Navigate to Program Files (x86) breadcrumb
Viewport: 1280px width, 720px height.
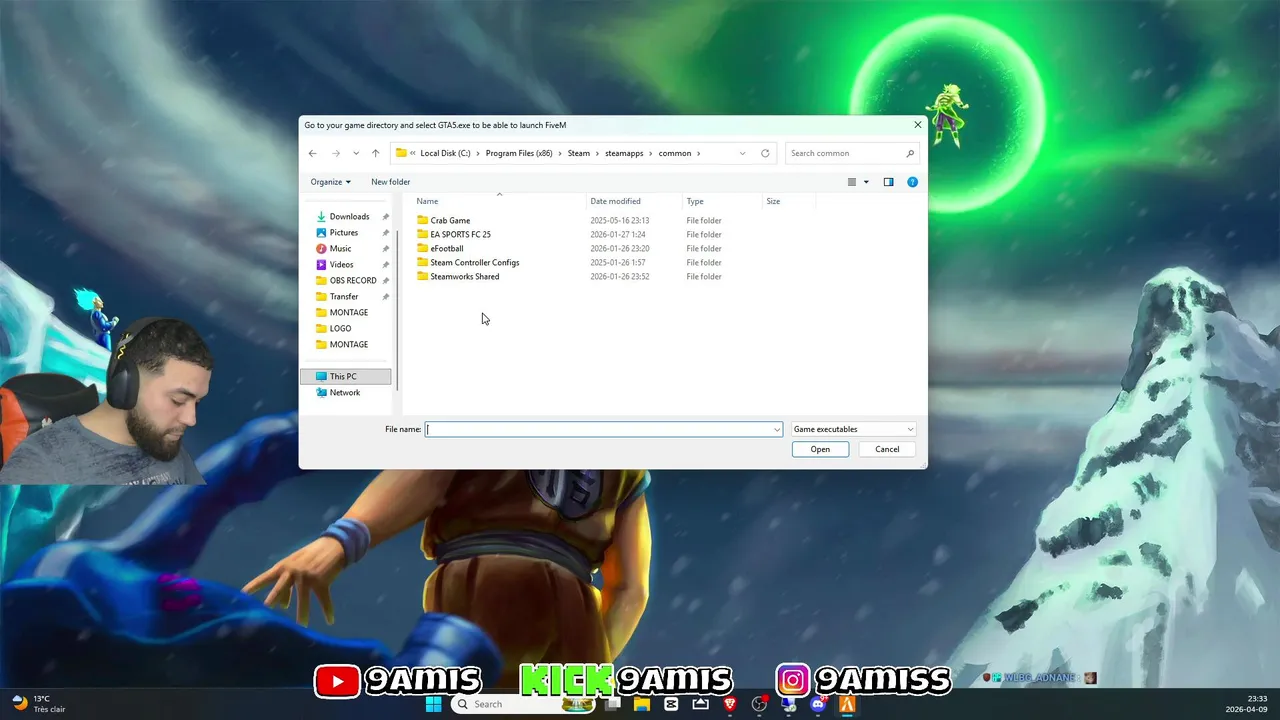click(519, 153)
